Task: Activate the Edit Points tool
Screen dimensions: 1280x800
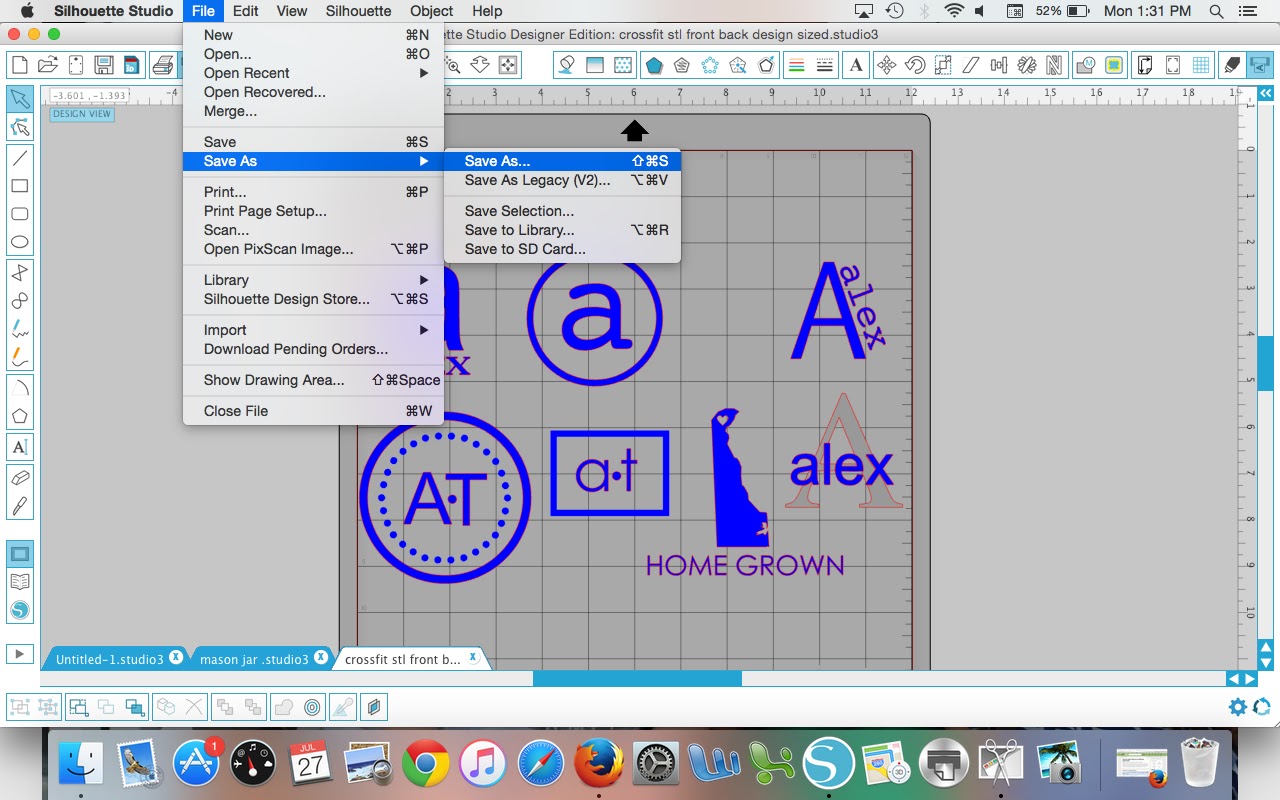Action: (x=20, y=128)
